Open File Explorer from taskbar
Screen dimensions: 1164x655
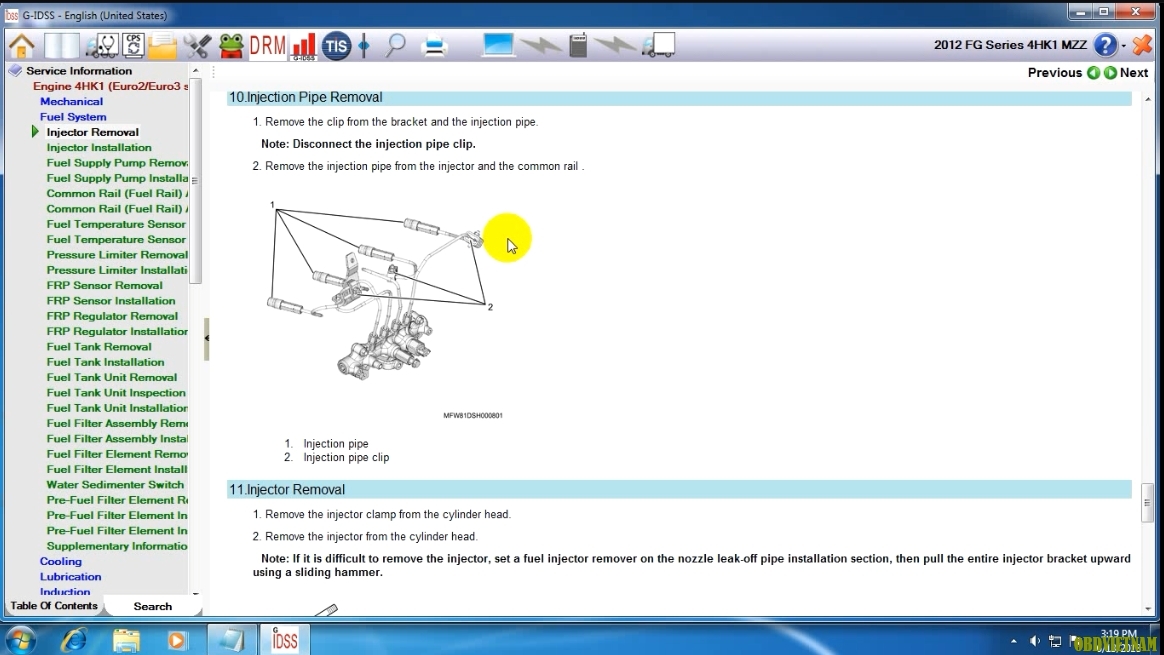point(126,640)
